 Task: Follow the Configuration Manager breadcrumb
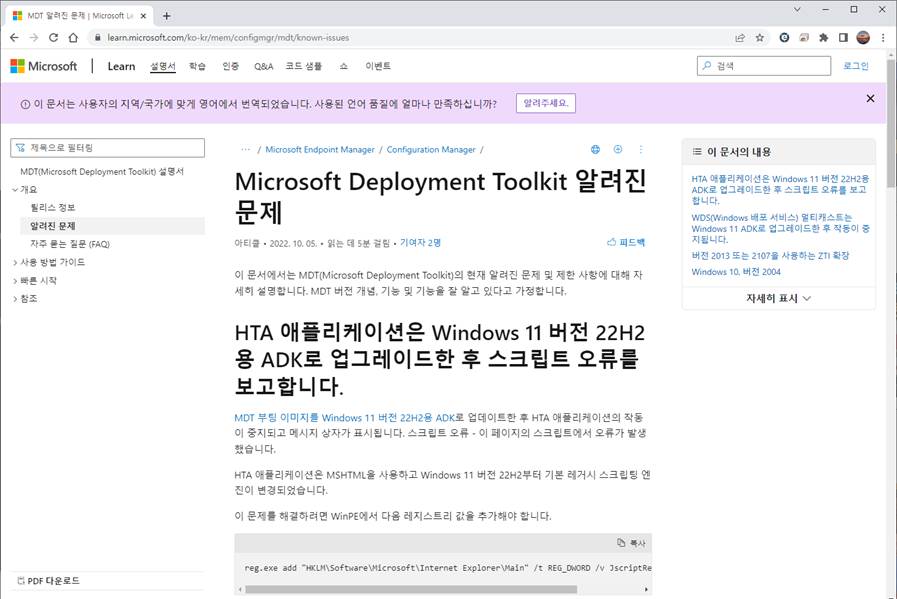point(431,149)
